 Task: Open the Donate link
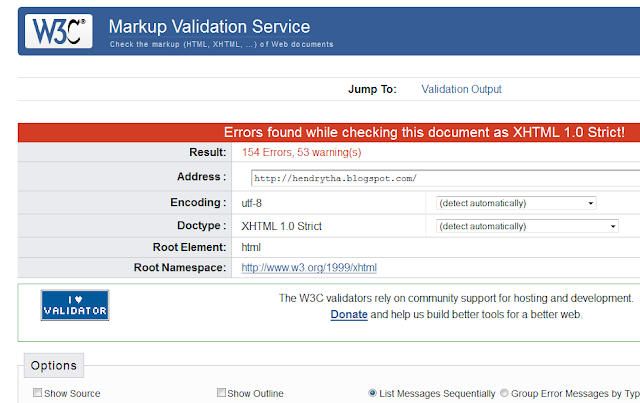pos(349,314)
